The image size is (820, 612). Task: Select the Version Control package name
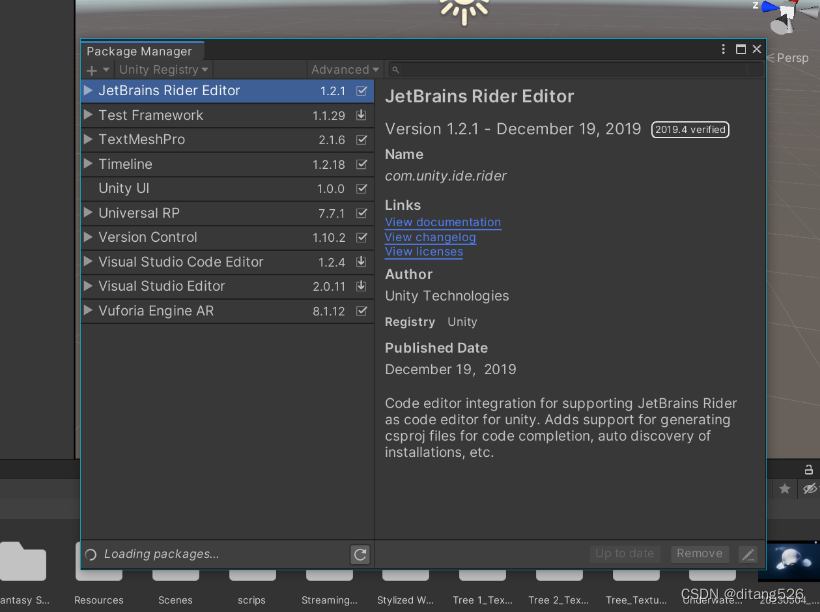[148, 237]
